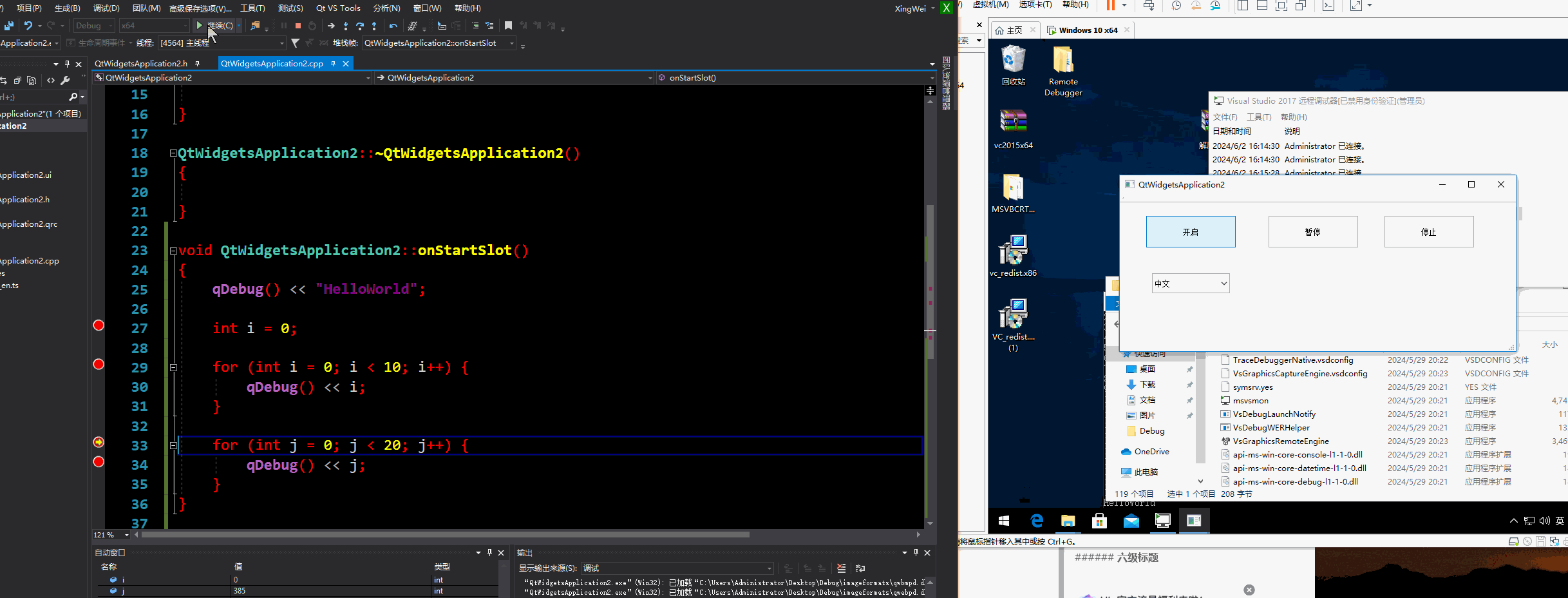Collapse the for loop at line 29
Image resolution: width=1568 pixels, height=598 pixels.
173,368
